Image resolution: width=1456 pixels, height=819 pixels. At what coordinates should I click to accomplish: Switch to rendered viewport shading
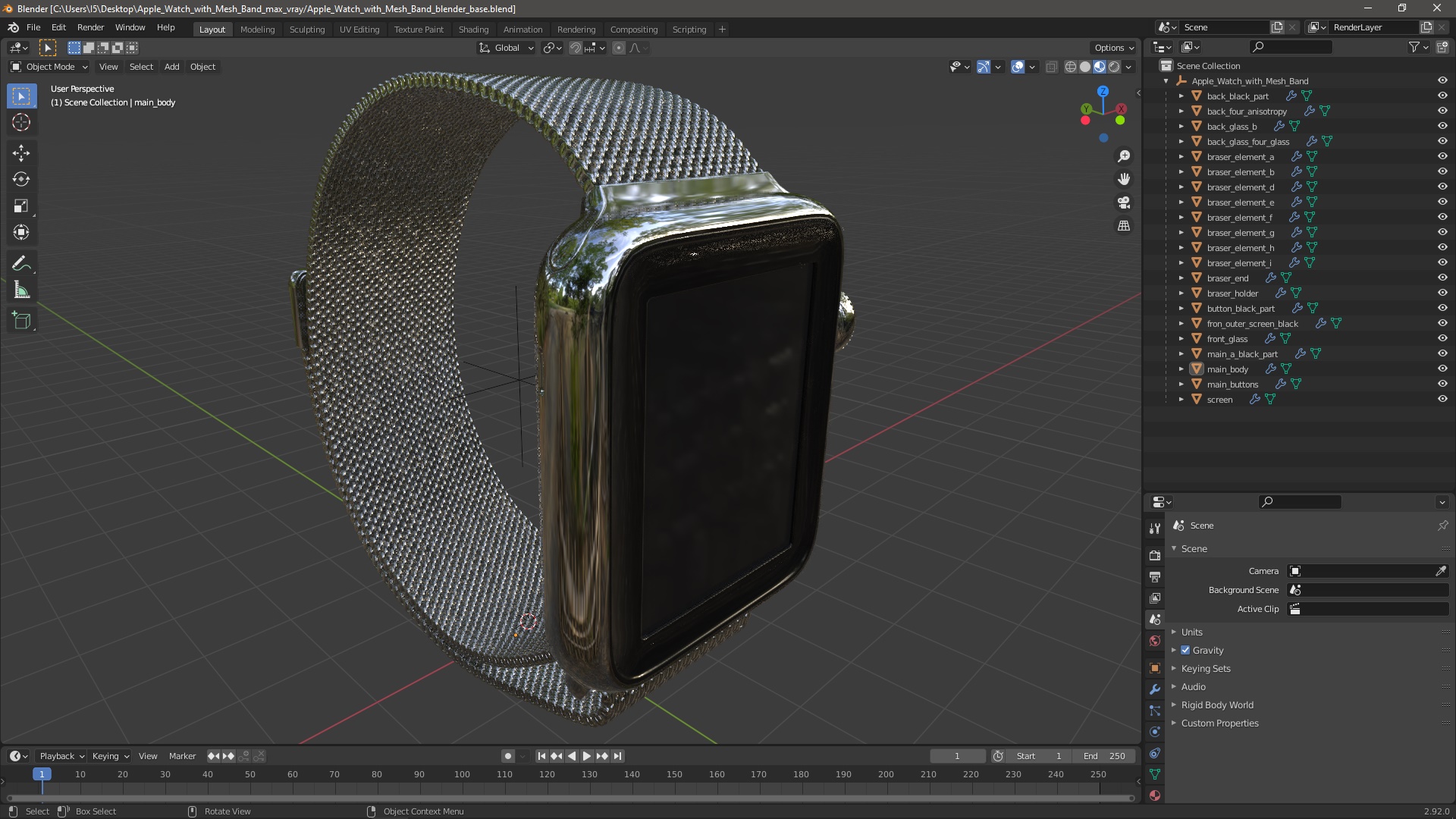click(x=1114, y=67)
